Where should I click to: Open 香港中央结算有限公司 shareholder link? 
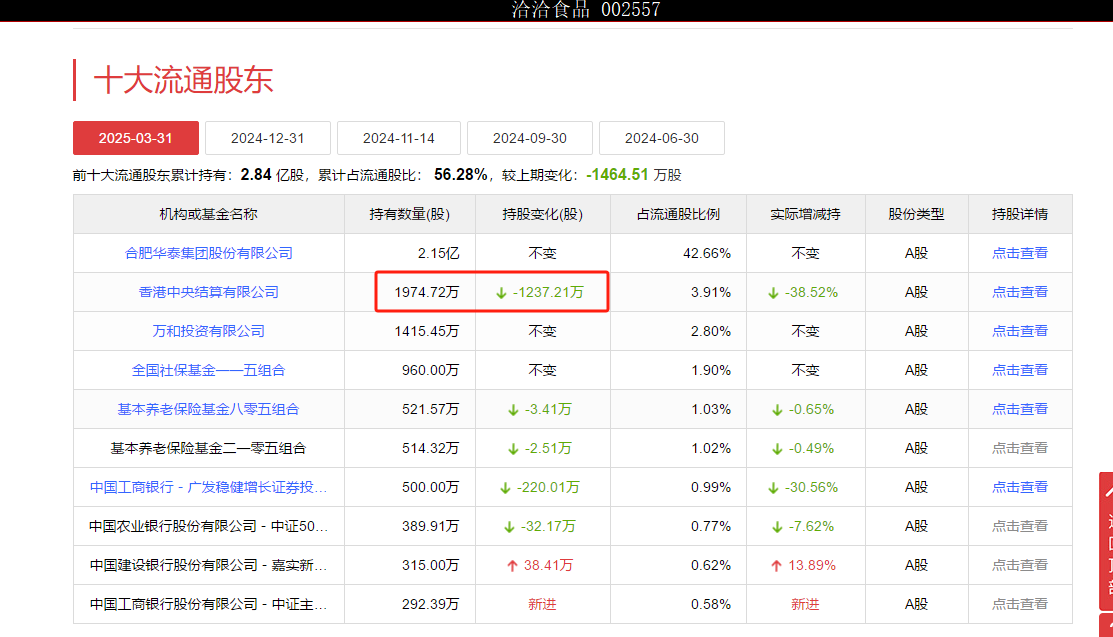[209, 292]
